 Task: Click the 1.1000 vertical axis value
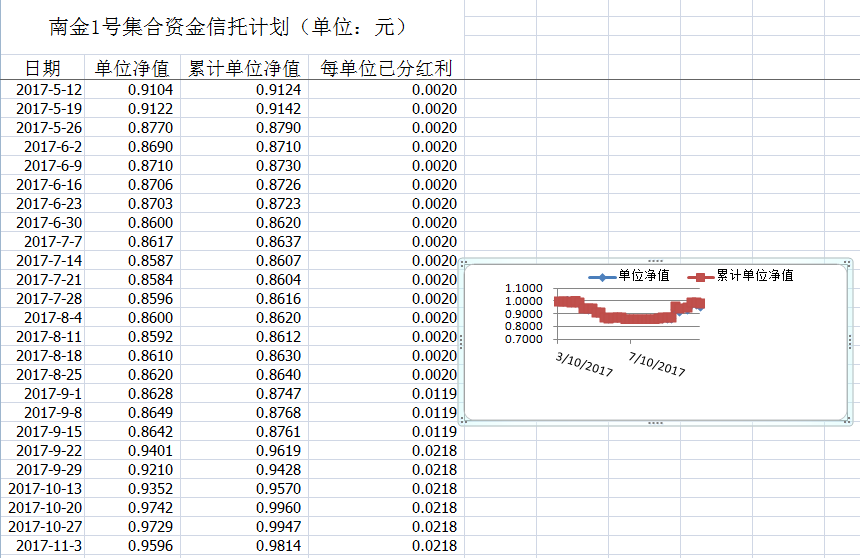point(524,289)
